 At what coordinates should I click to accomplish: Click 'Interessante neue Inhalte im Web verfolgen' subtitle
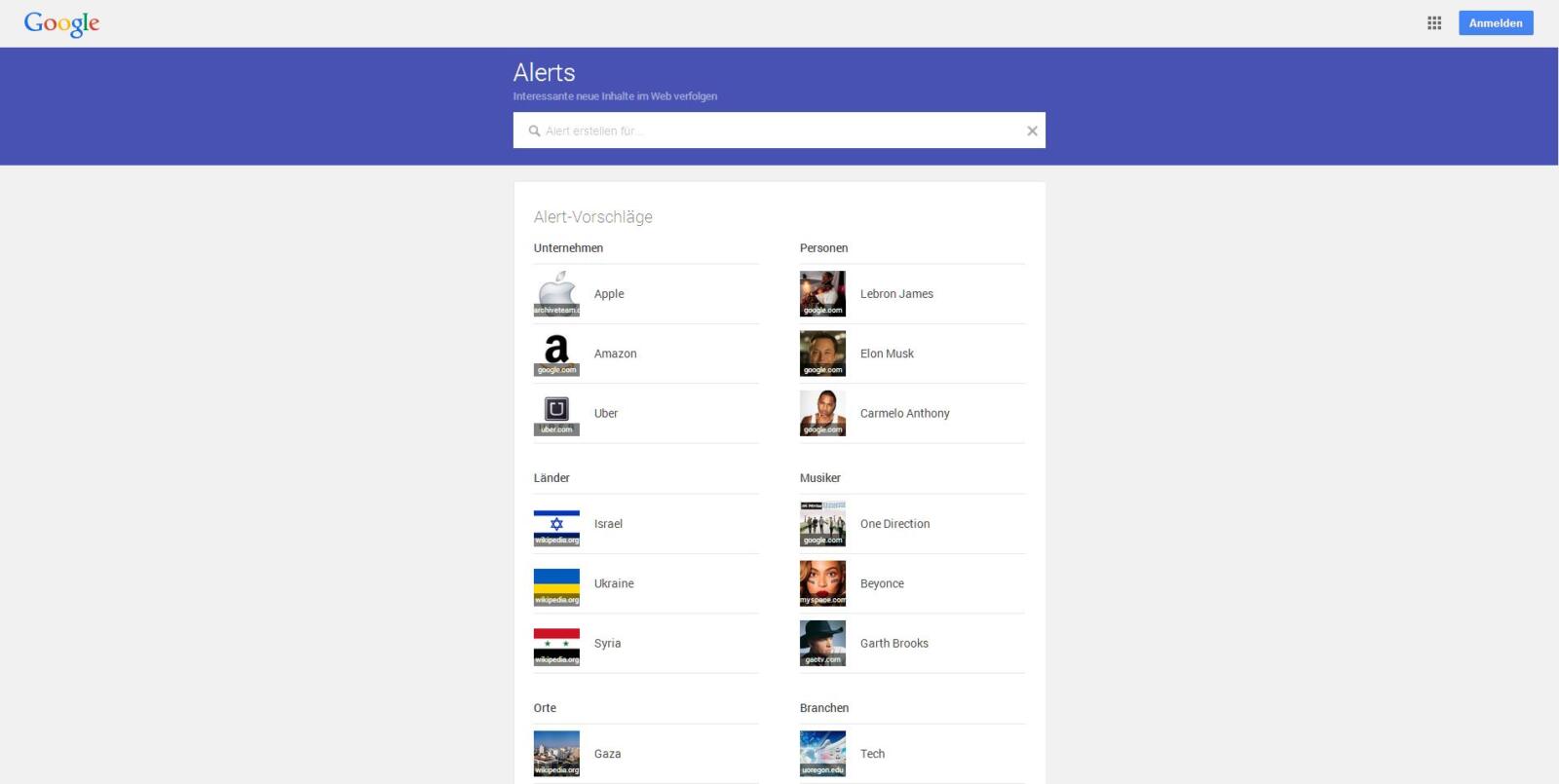(615, 96)
